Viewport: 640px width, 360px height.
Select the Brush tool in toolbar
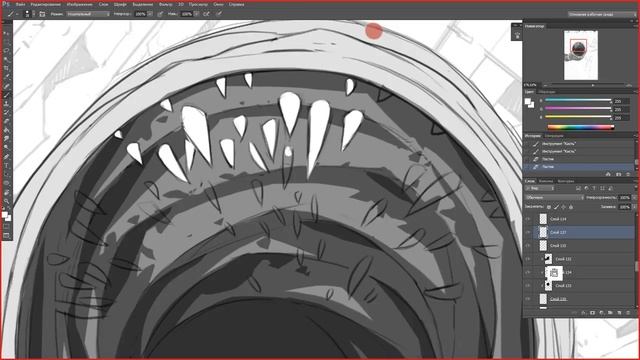click(x=6, y=95)
